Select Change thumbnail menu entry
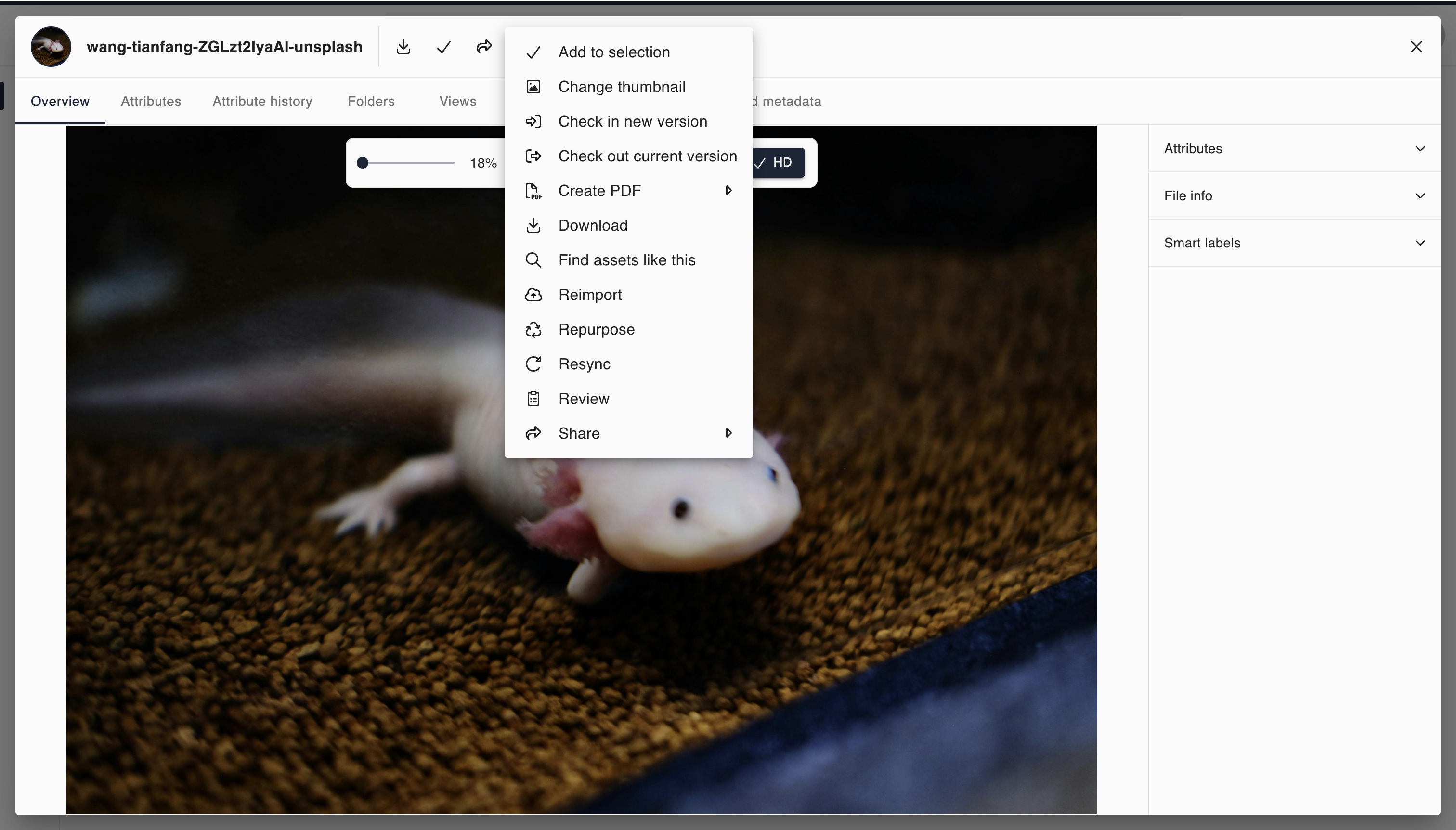Viewport: 1456px width, 830px height. click(x=628, y=87)
